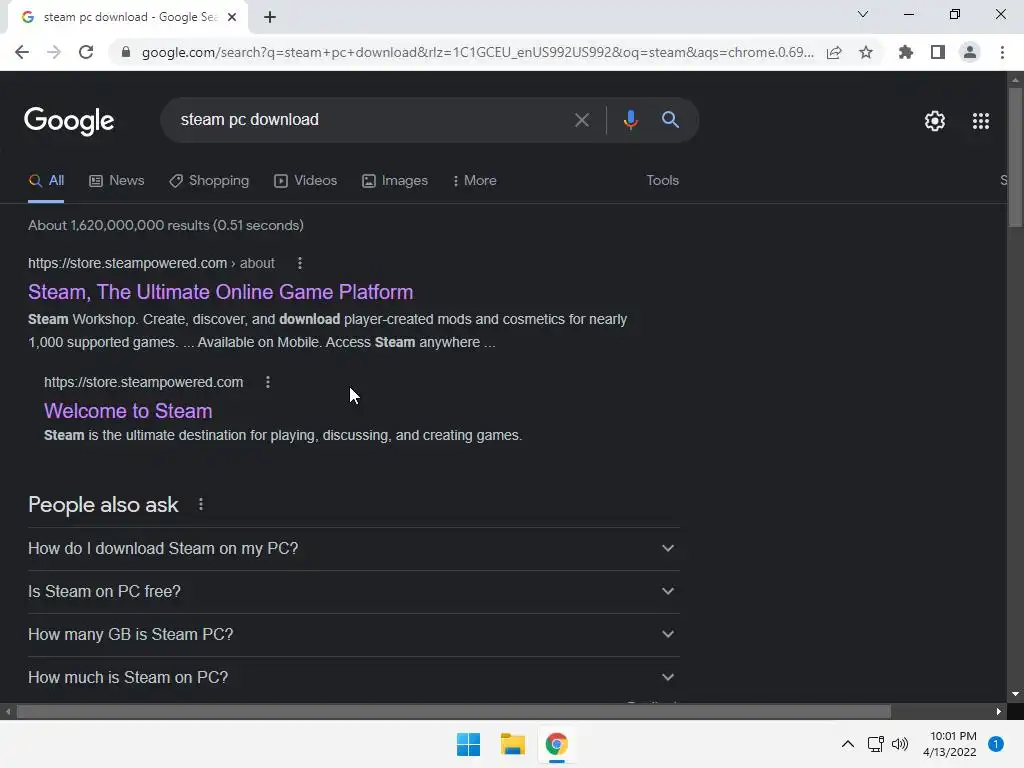Image resolution: width=1024 pixels, height=768 pixels.
Task: Close the steam pc download tab
Action: click(x=232, y=18)
